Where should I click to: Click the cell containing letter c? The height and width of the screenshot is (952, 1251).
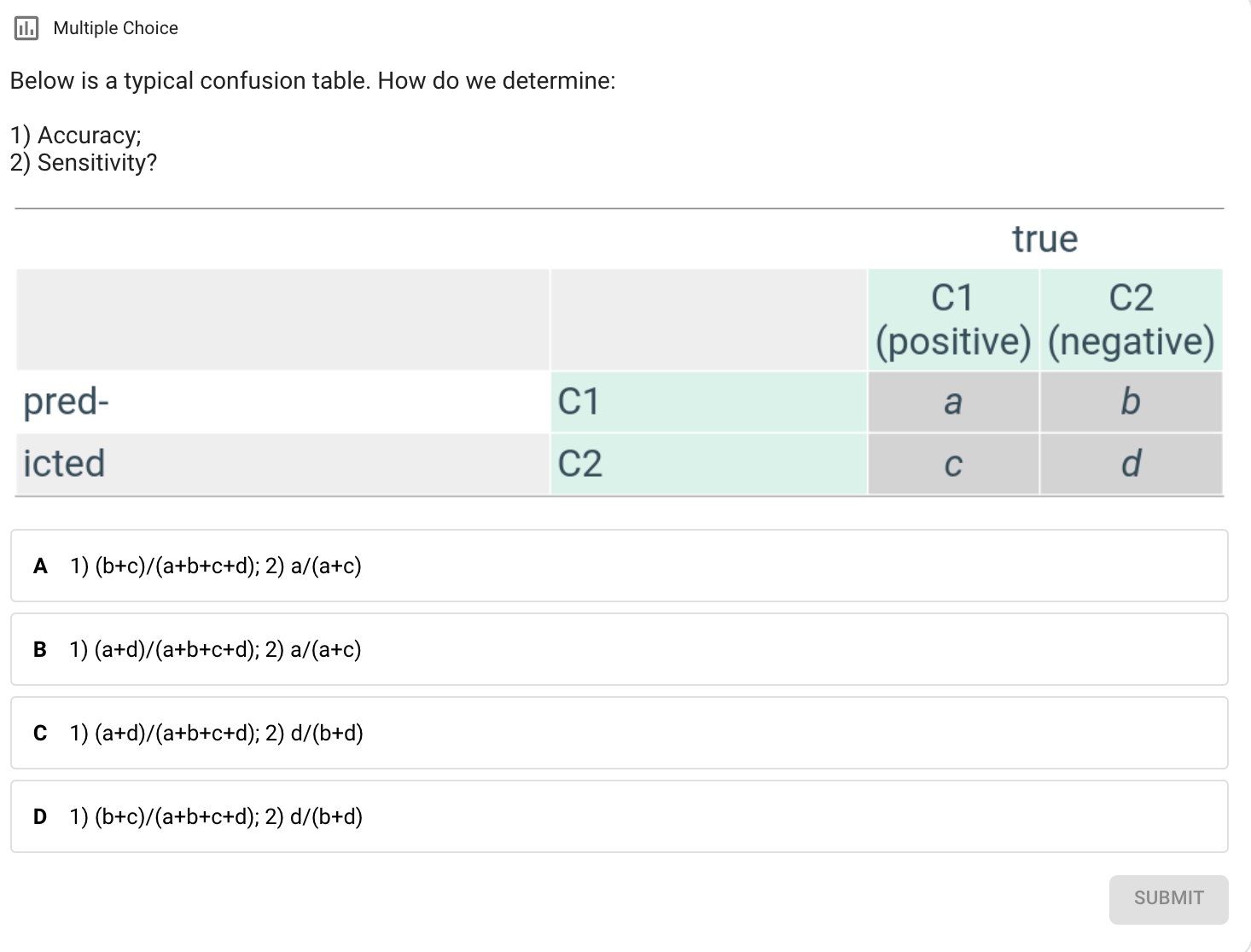click(x=953, y=464)
